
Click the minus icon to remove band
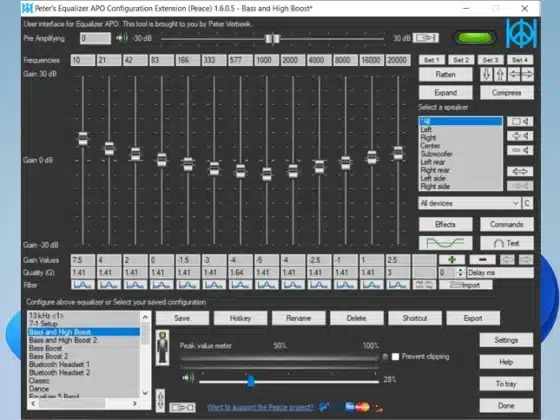(x=482, y=260)
